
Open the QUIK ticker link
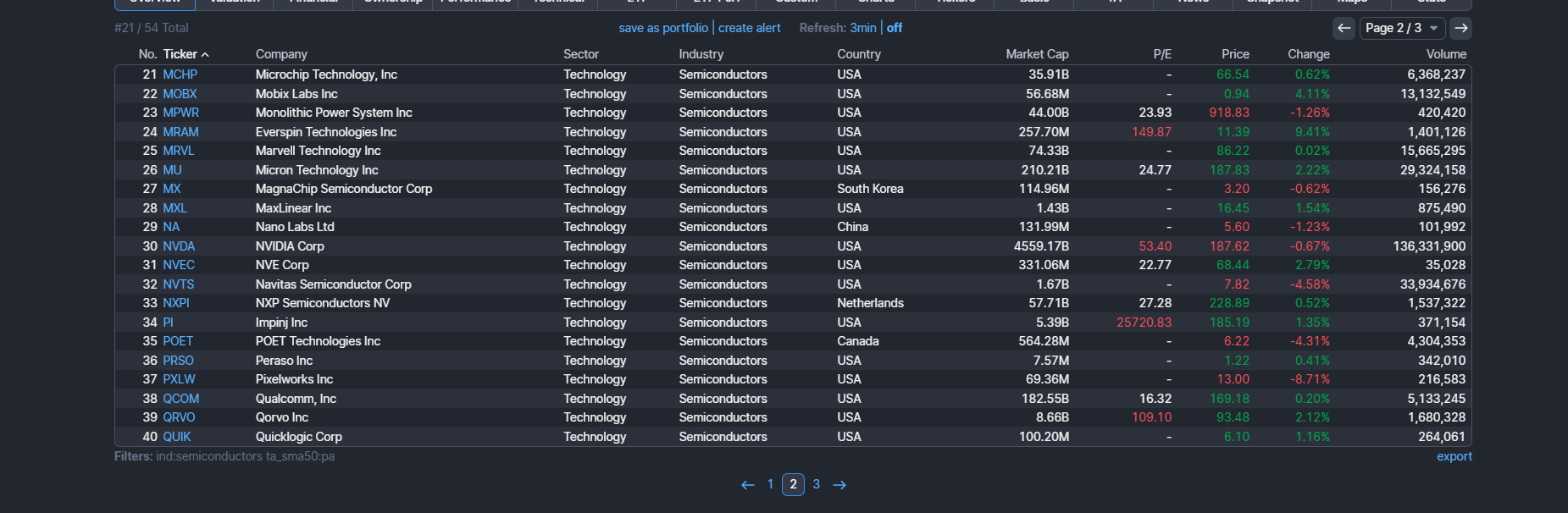pos(177,437)
